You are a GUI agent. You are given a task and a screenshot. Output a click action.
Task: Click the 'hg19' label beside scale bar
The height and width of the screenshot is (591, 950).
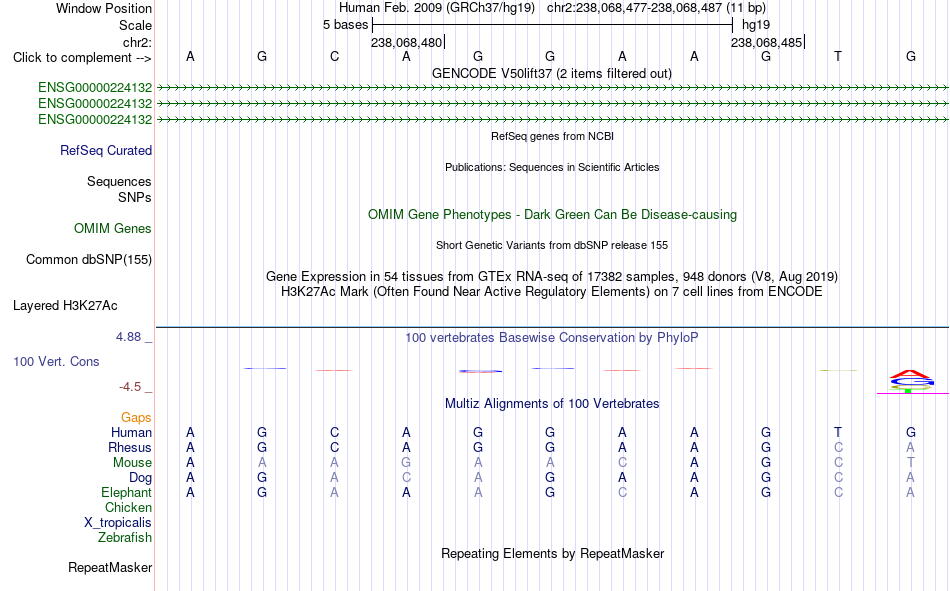(x=756, y=25)
